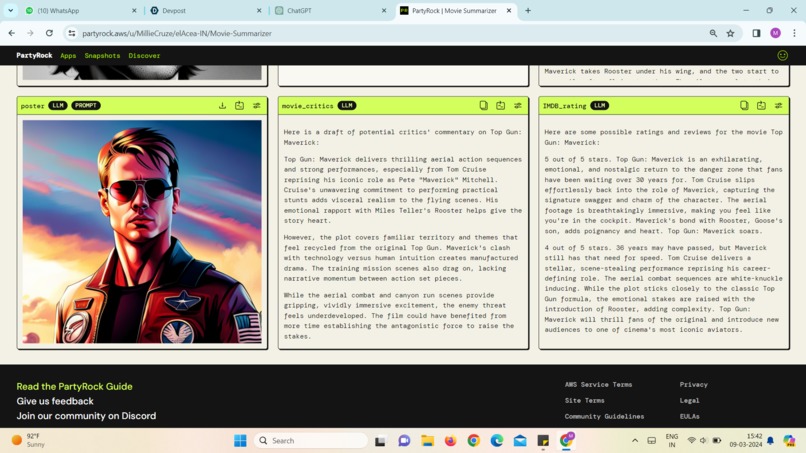Open the clock and date at 15:42
This screenshot has height=453, width=806.
click(745, 440)
